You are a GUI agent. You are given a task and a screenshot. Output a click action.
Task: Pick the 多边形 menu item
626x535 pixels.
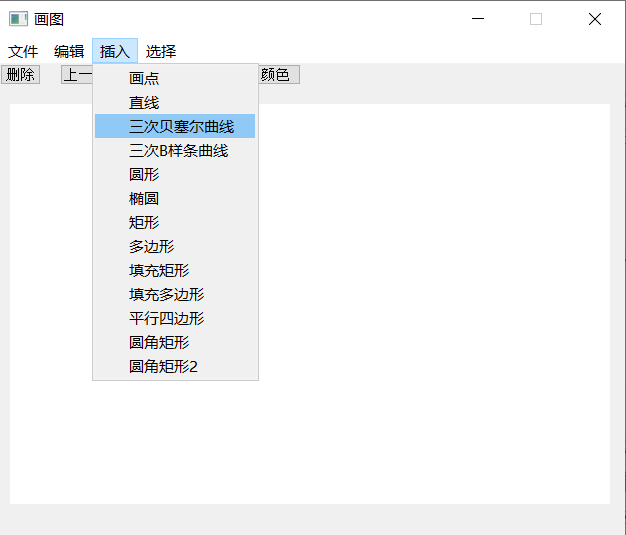175,246
